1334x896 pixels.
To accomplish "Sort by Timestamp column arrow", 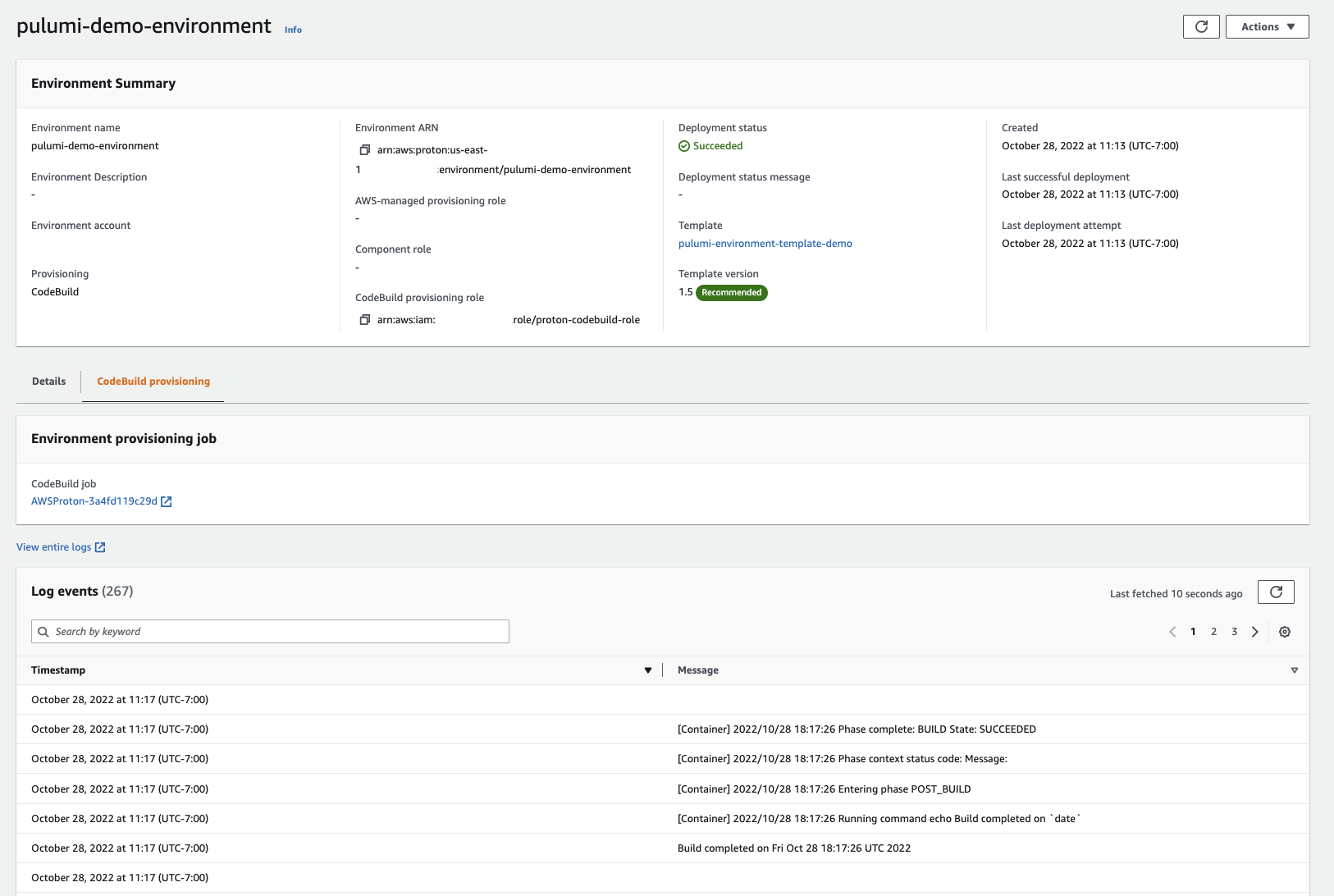I will click(x=648, y=670).
